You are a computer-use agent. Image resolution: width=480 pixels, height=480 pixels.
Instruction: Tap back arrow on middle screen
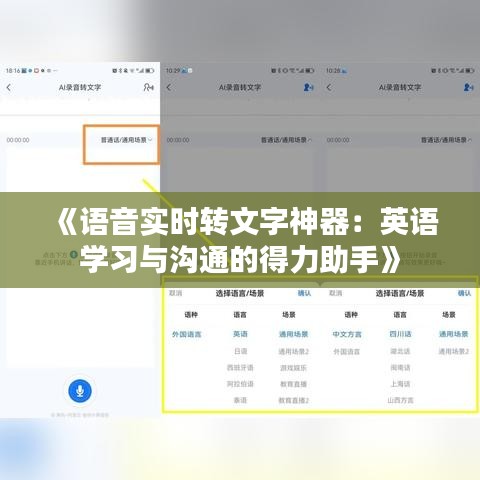[169, 88]
